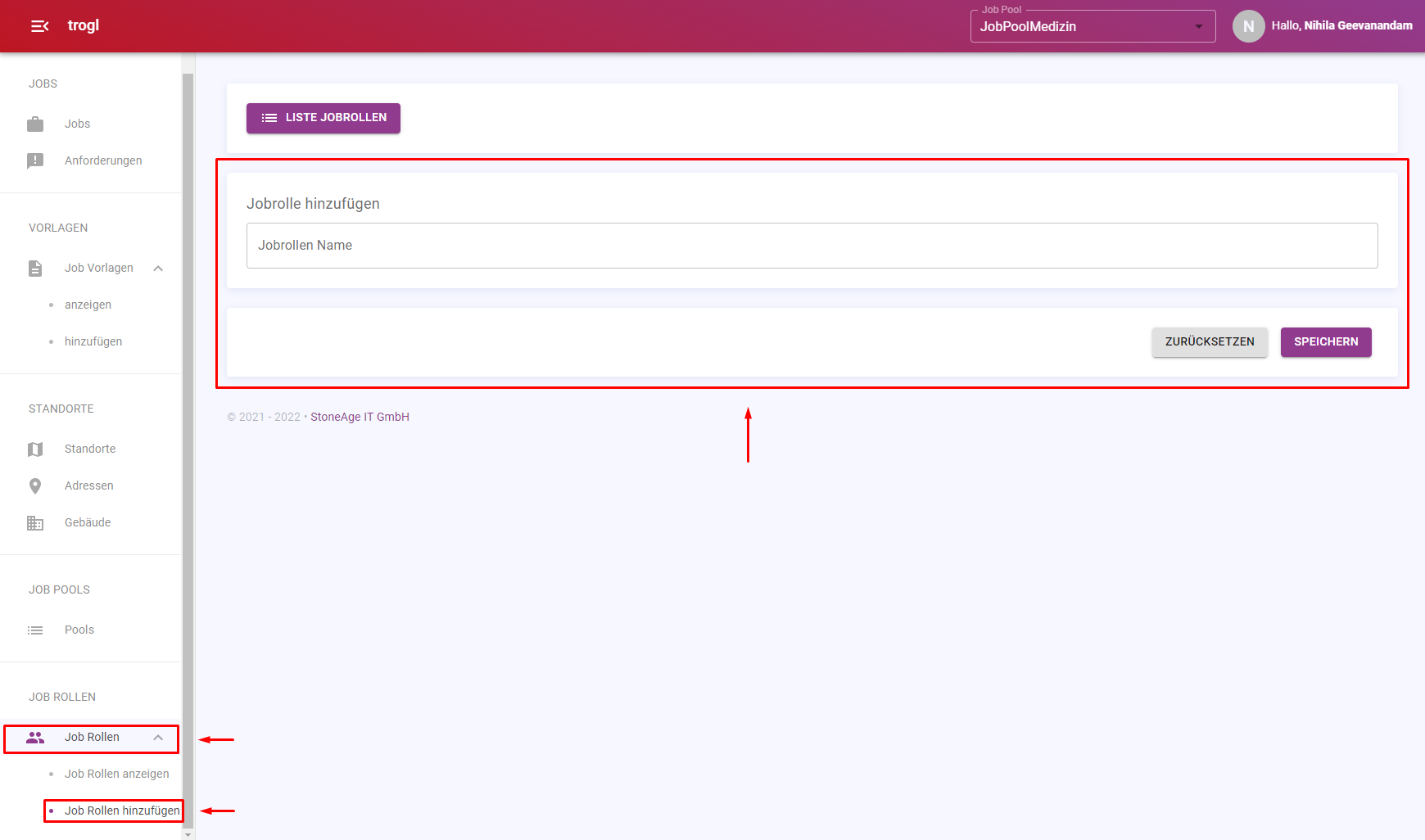
Task: Click the JOB POOLS section heading
Action: (59, 589)
